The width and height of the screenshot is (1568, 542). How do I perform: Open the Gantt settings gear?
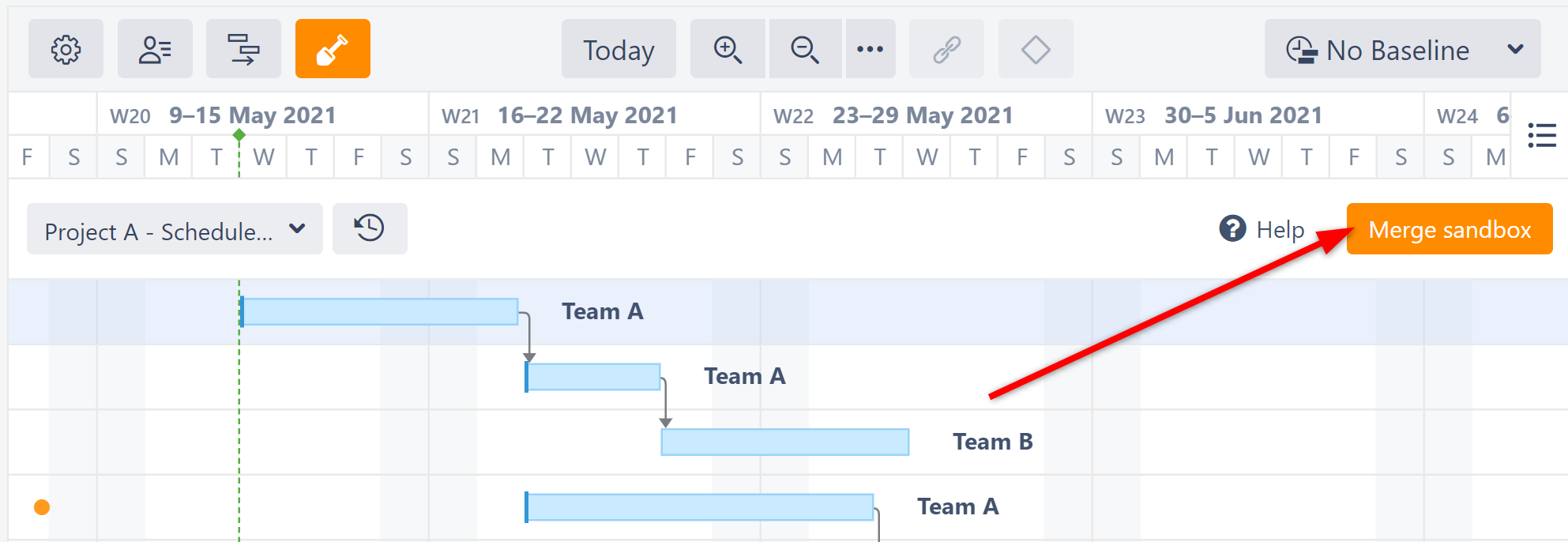[x=66, y=49]
